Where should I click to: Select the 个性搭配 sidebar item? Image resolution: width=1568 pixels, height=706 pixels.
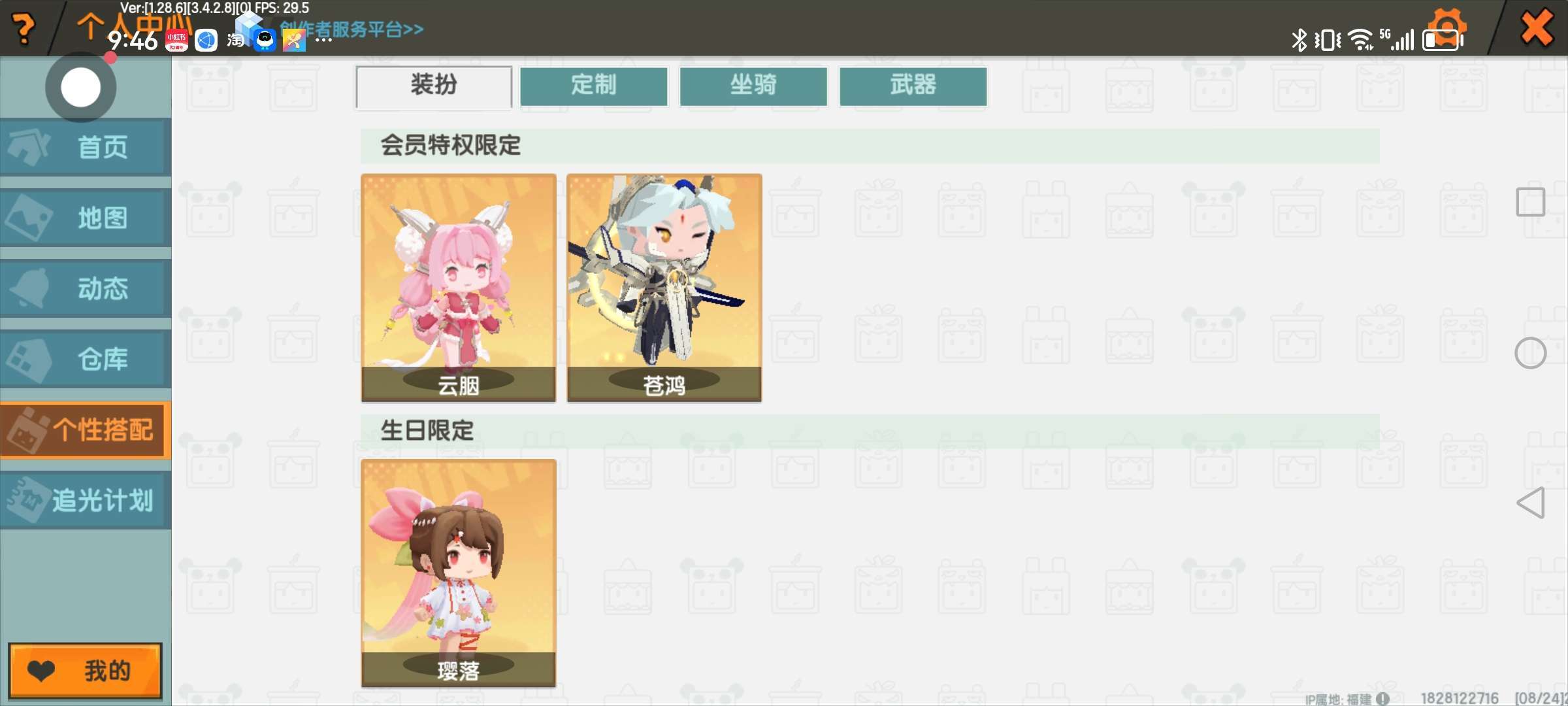[x=86, y=429]
